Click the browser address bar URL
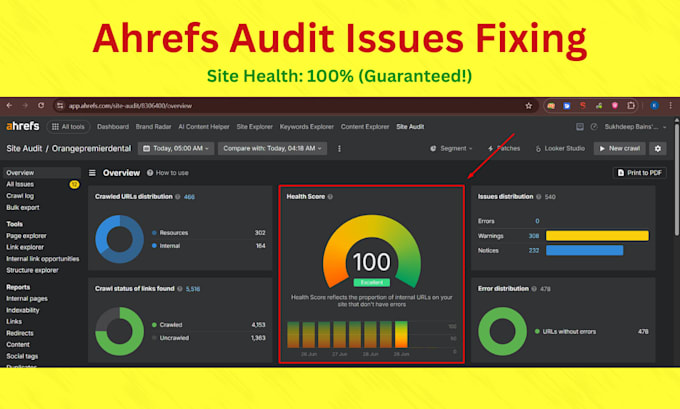This screenshot has height=409, width=680. [x=130, y=106]
